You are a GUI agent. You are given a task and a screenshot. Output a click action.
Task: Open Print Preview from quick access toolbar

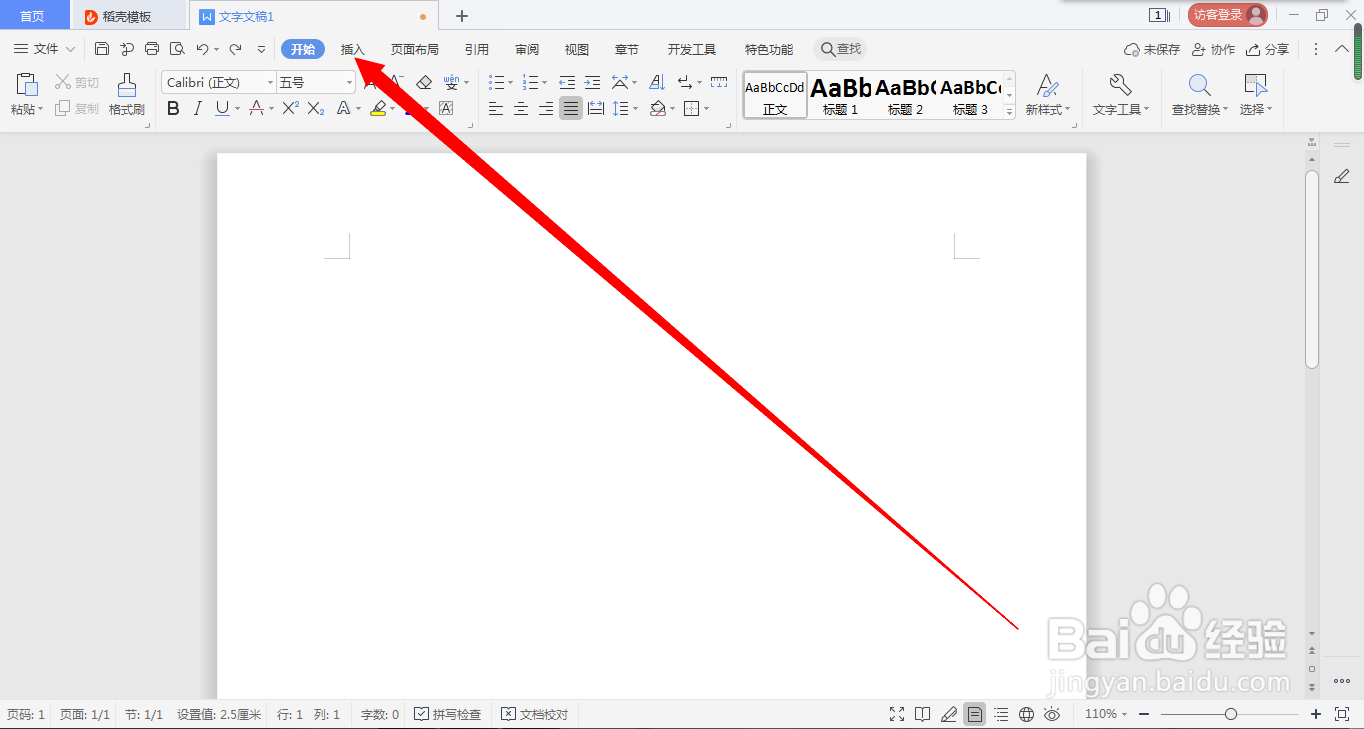click(177, 49)
